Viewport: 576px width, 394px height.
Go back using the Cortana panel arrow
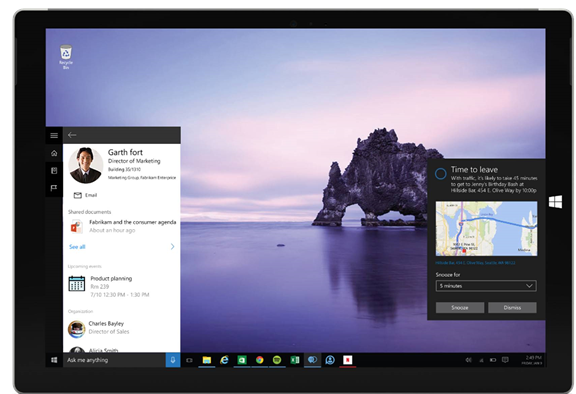[72, 135]
